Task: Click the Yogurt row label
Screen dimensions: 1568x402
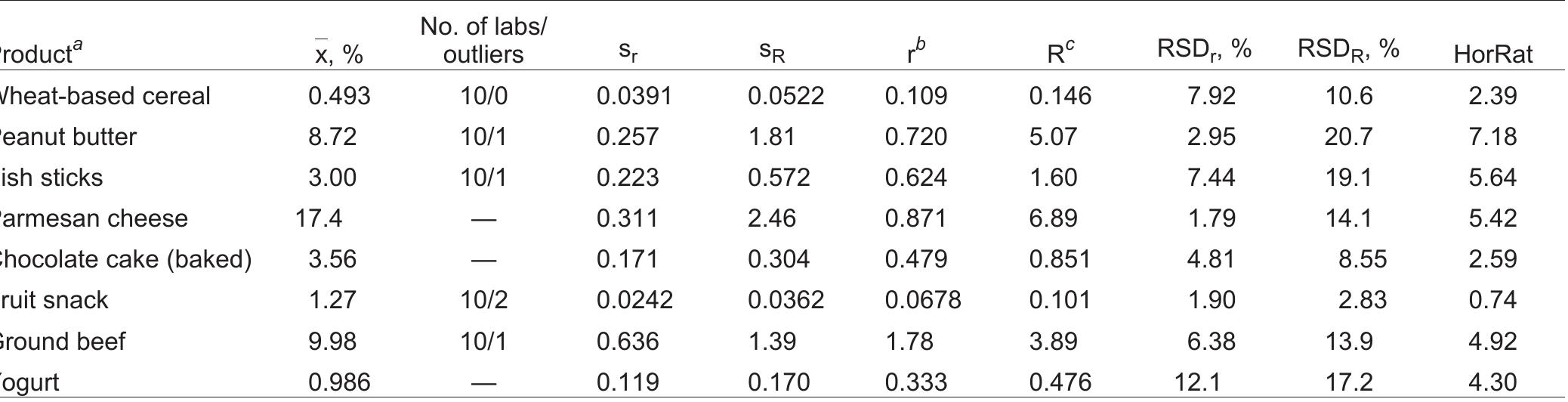Action: (30, 382)
